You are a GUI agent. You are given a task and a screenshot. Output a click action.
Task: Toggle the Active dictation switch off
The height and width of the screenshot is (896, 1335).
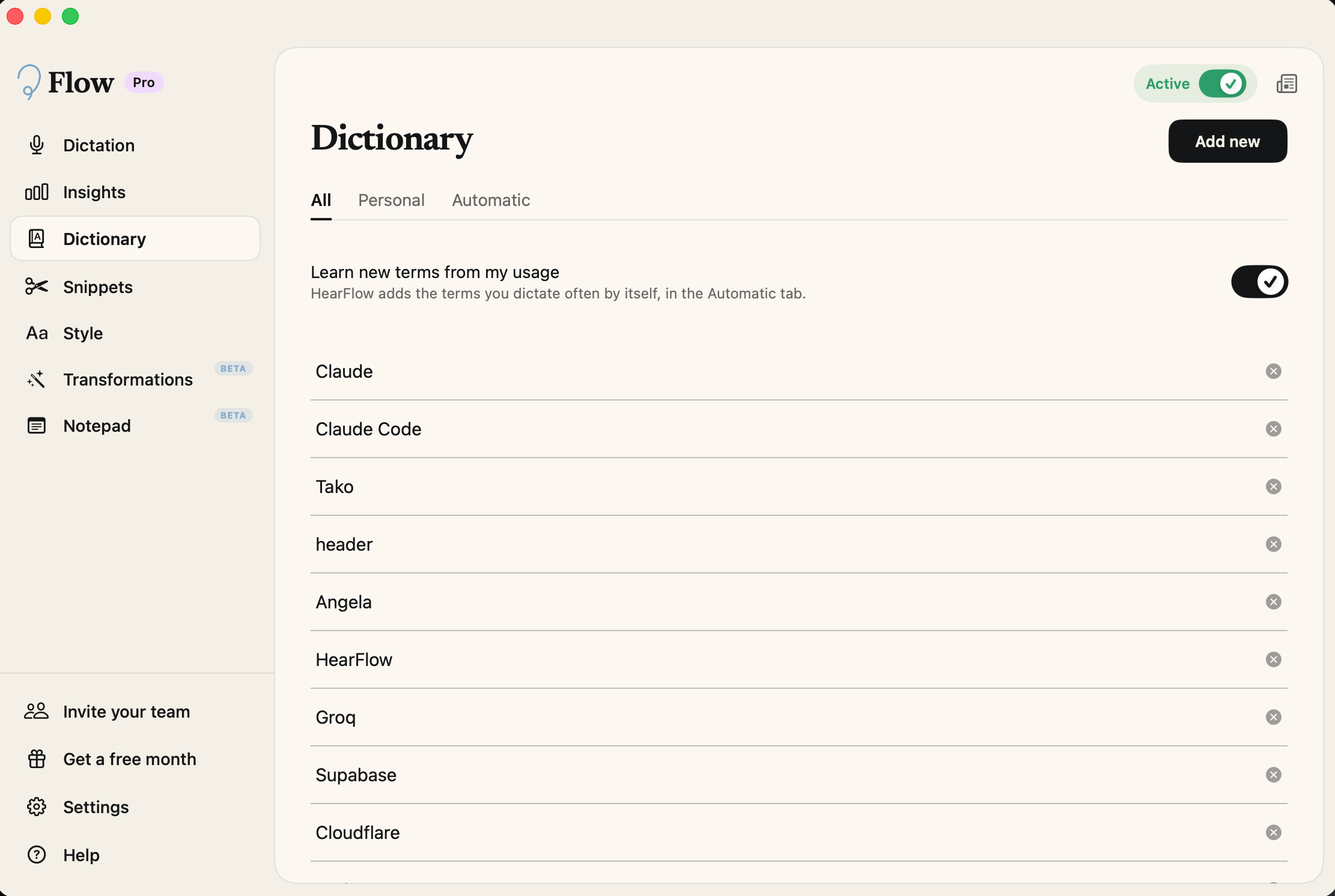(1222, 83)
